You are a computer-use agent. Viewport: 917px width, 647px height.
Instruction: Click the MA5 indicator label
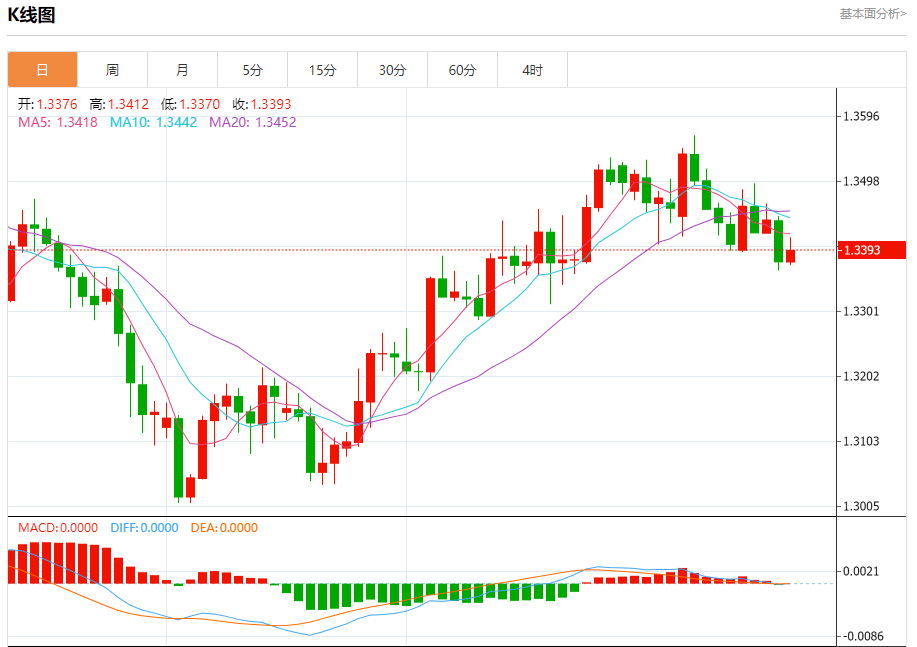point(57,122)
